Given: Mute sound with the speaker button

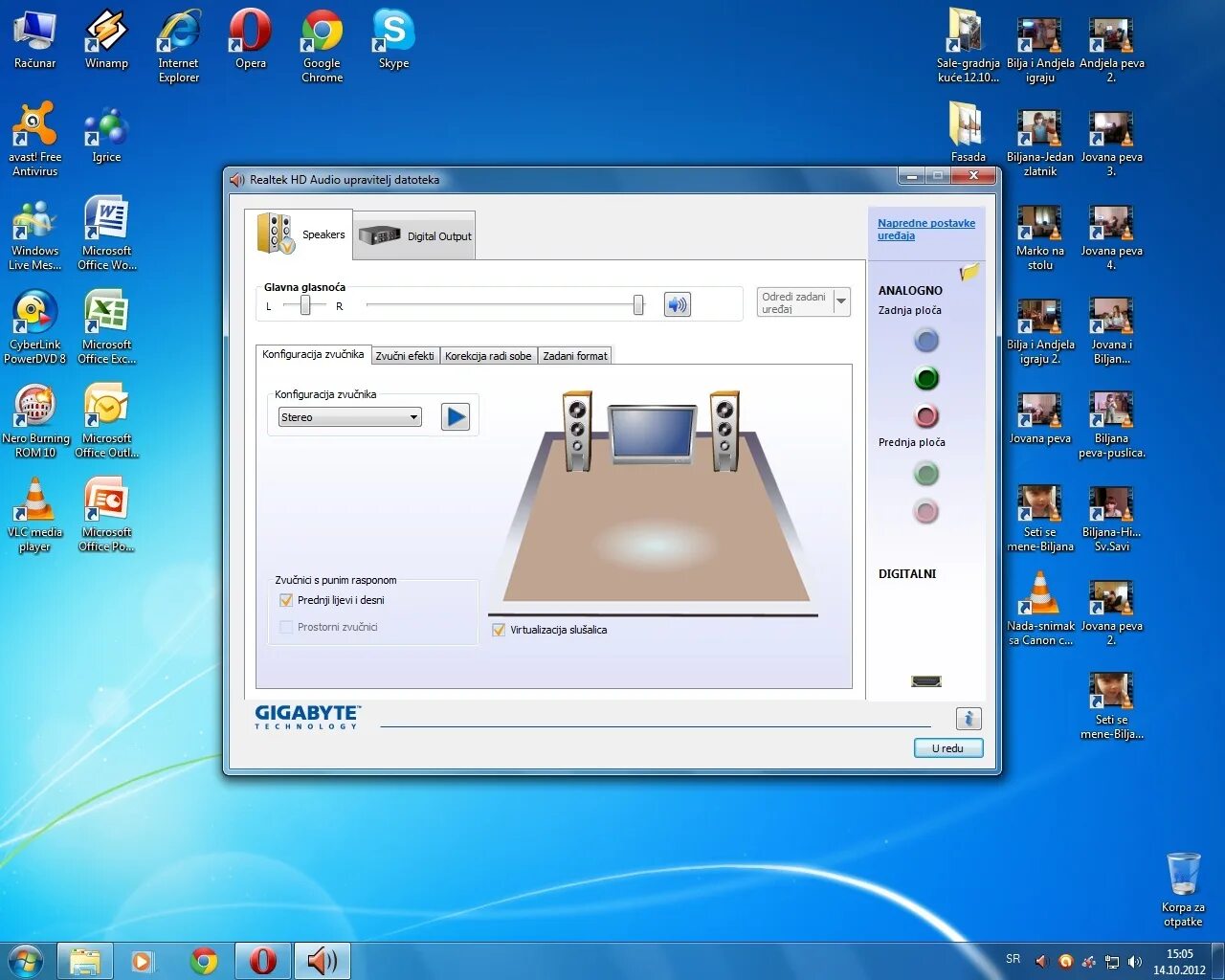Looking at the screenshot, I should 678,305.
